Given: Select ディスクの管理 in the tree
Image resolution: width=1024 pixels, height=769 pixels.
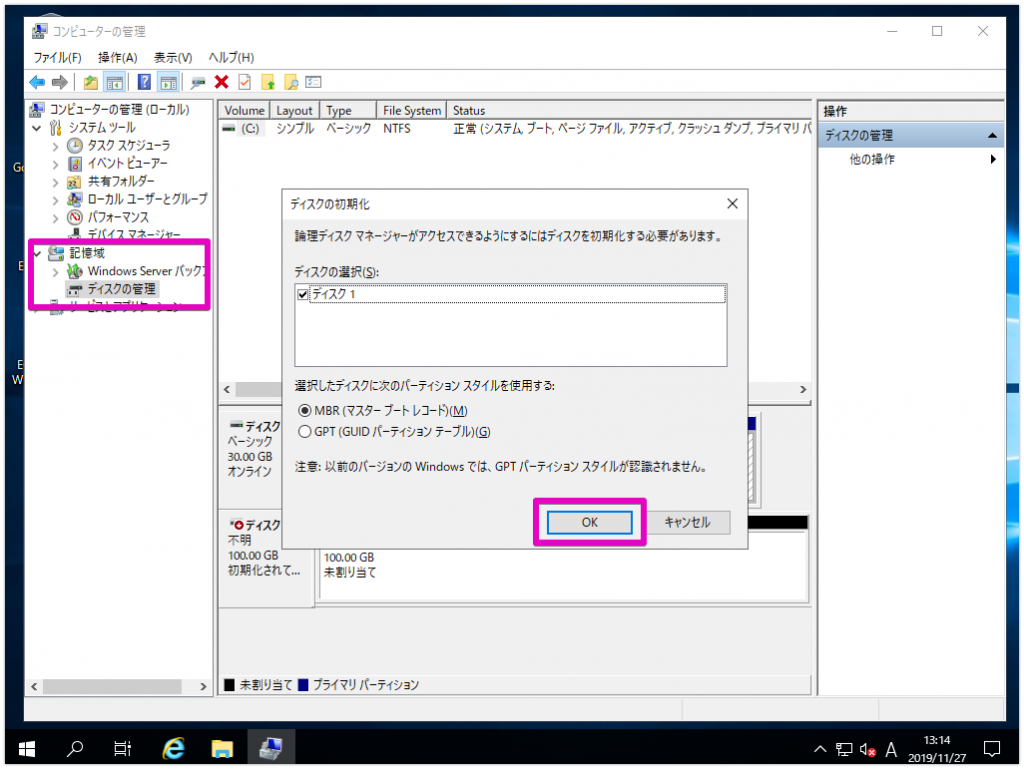Looking at the screenshot, I should coord(121,289).
